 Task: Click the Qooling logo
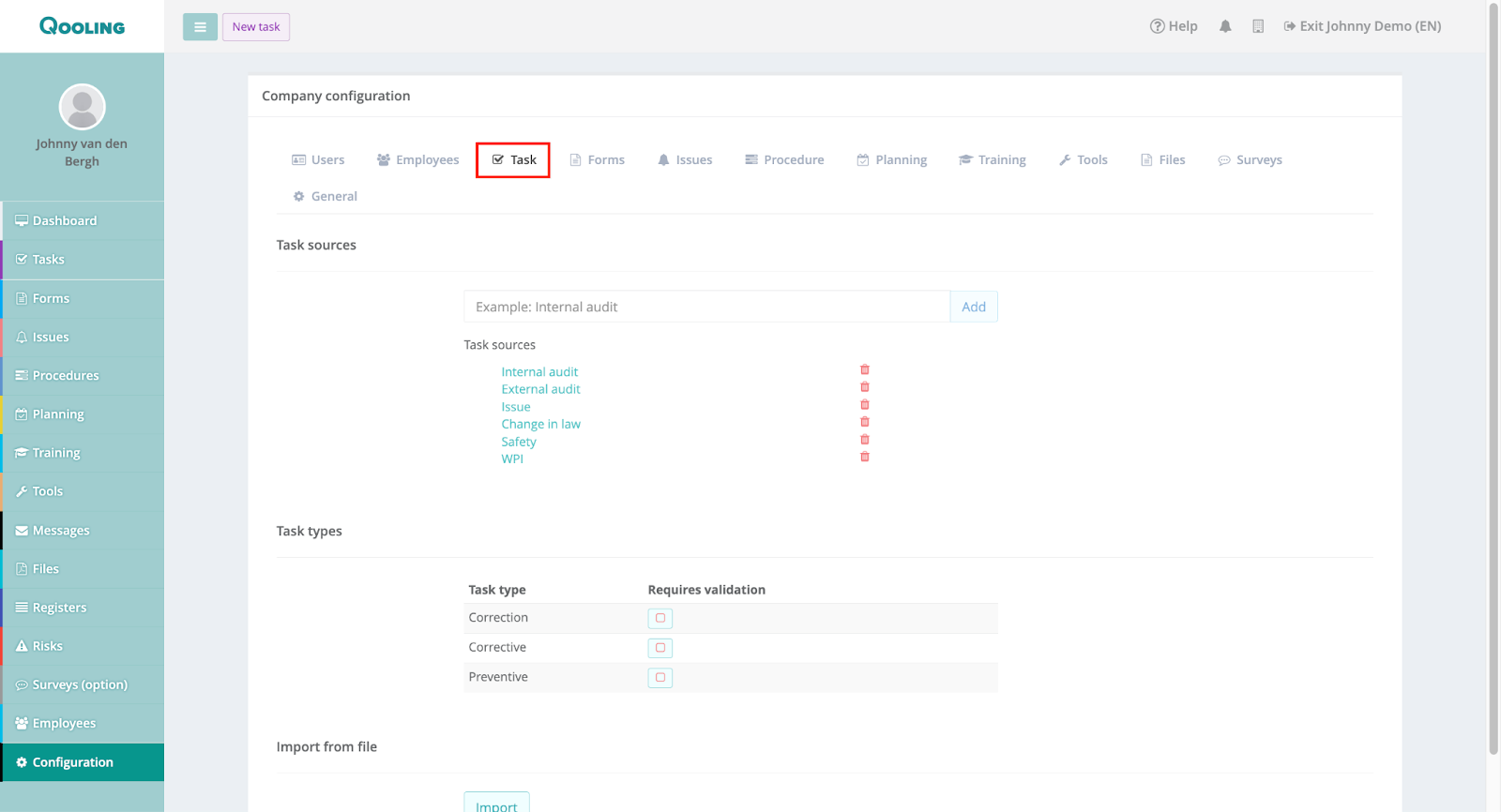82,26
